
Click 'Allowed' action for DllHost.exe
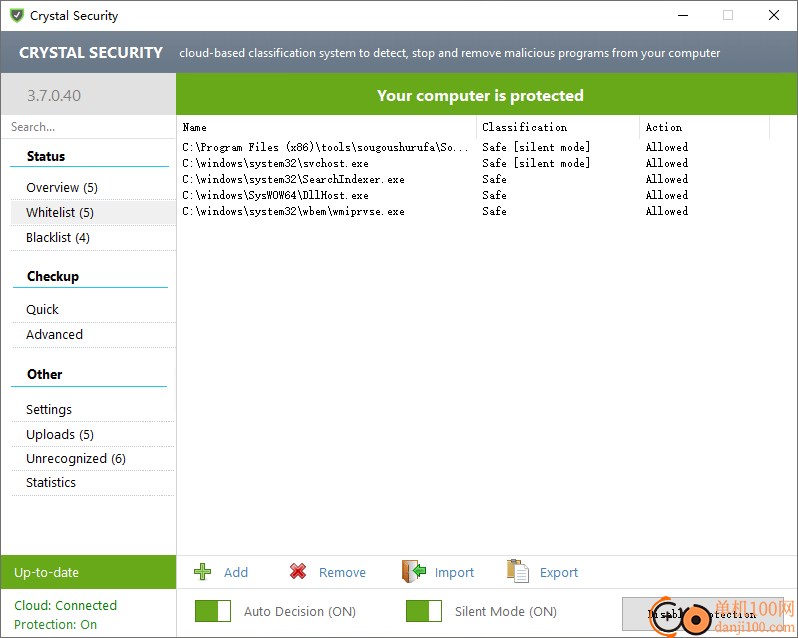(x=667, y=195)
